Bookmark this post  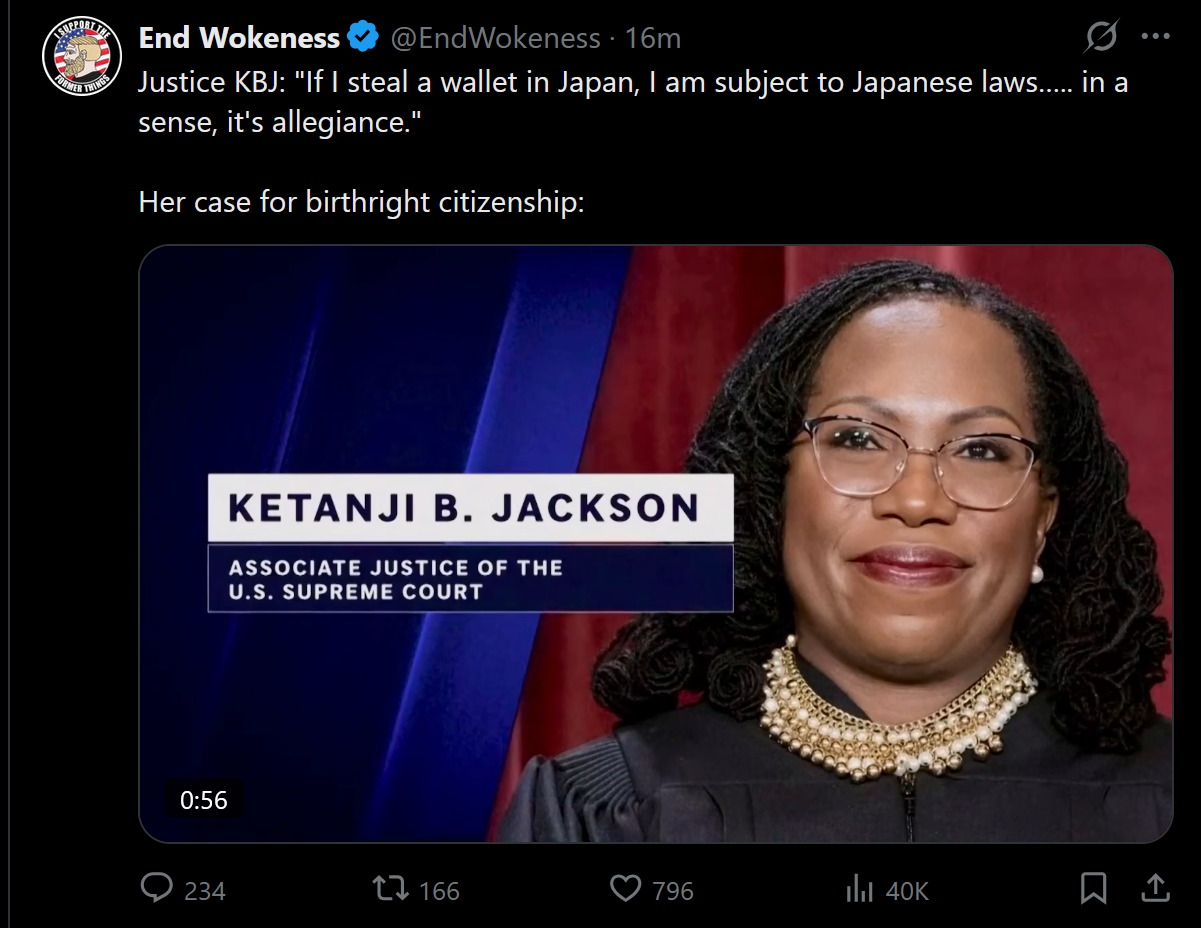coord(1093,888)
